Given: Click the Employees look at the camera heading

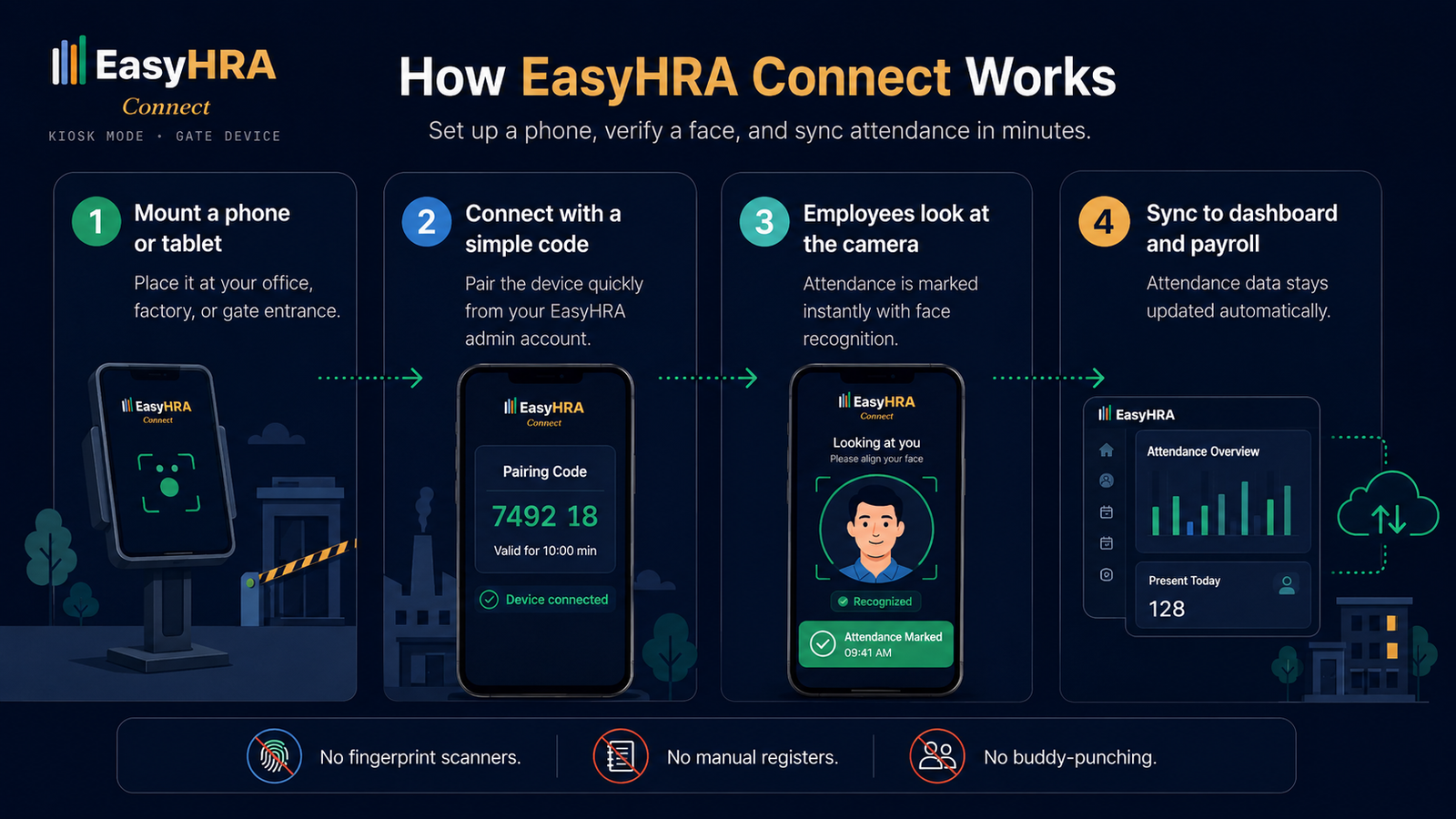Looking at the screenshot, I should [895, 228].
